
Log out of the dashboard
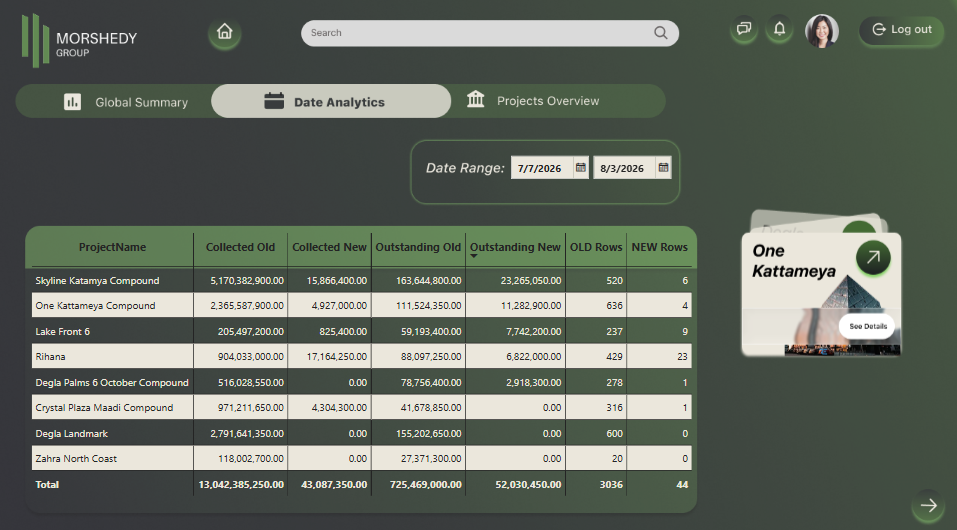(x=901, y=29)
